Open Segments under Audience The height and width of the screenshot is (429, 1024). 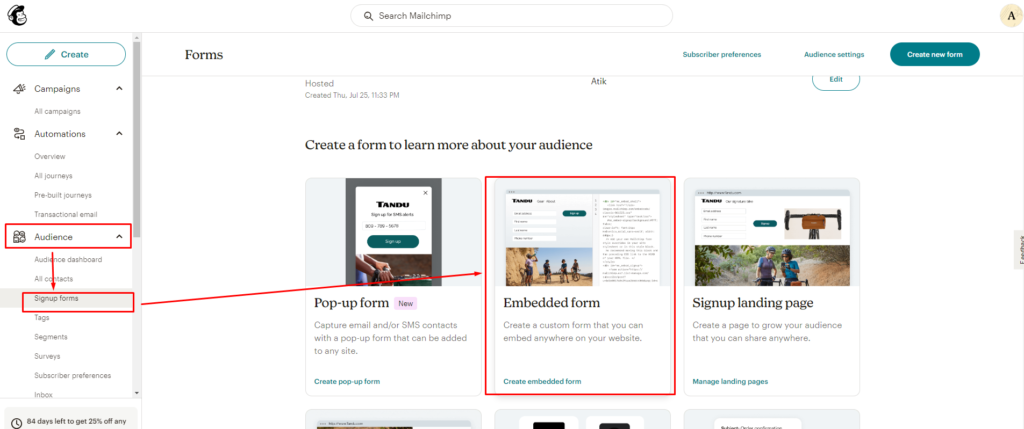51,337
